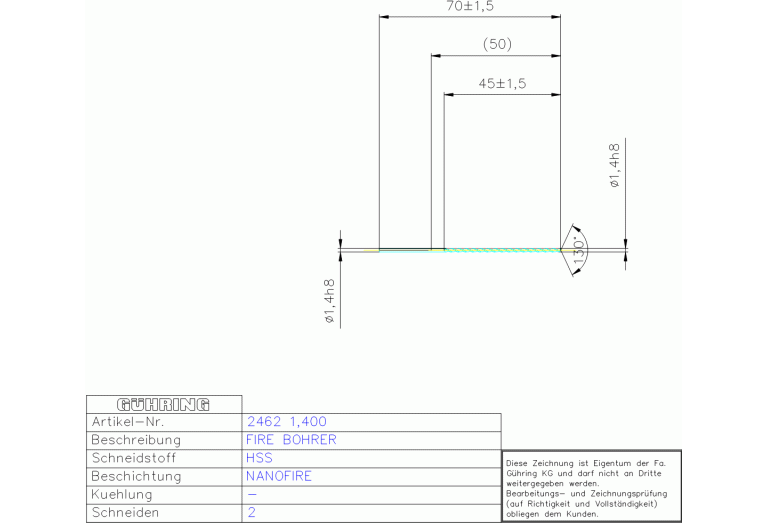Click the Schneidstoff row label
Viewport: 767px width, 523px height.
click(136, 458)
